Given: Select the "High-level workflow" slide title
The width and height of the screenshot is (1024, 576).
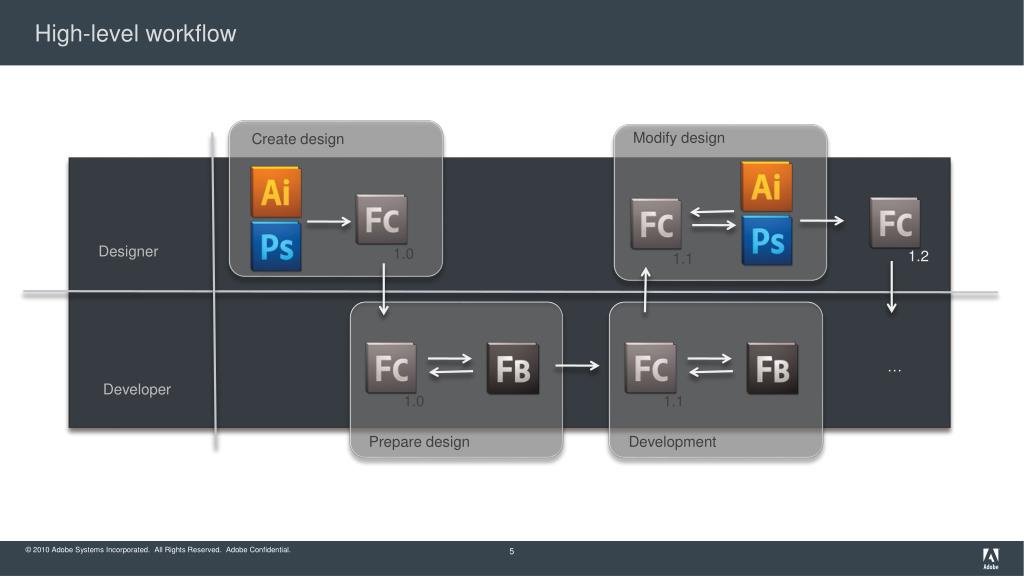Looking at the screenshot, I should pyautogui.click(x=135, y=33).
